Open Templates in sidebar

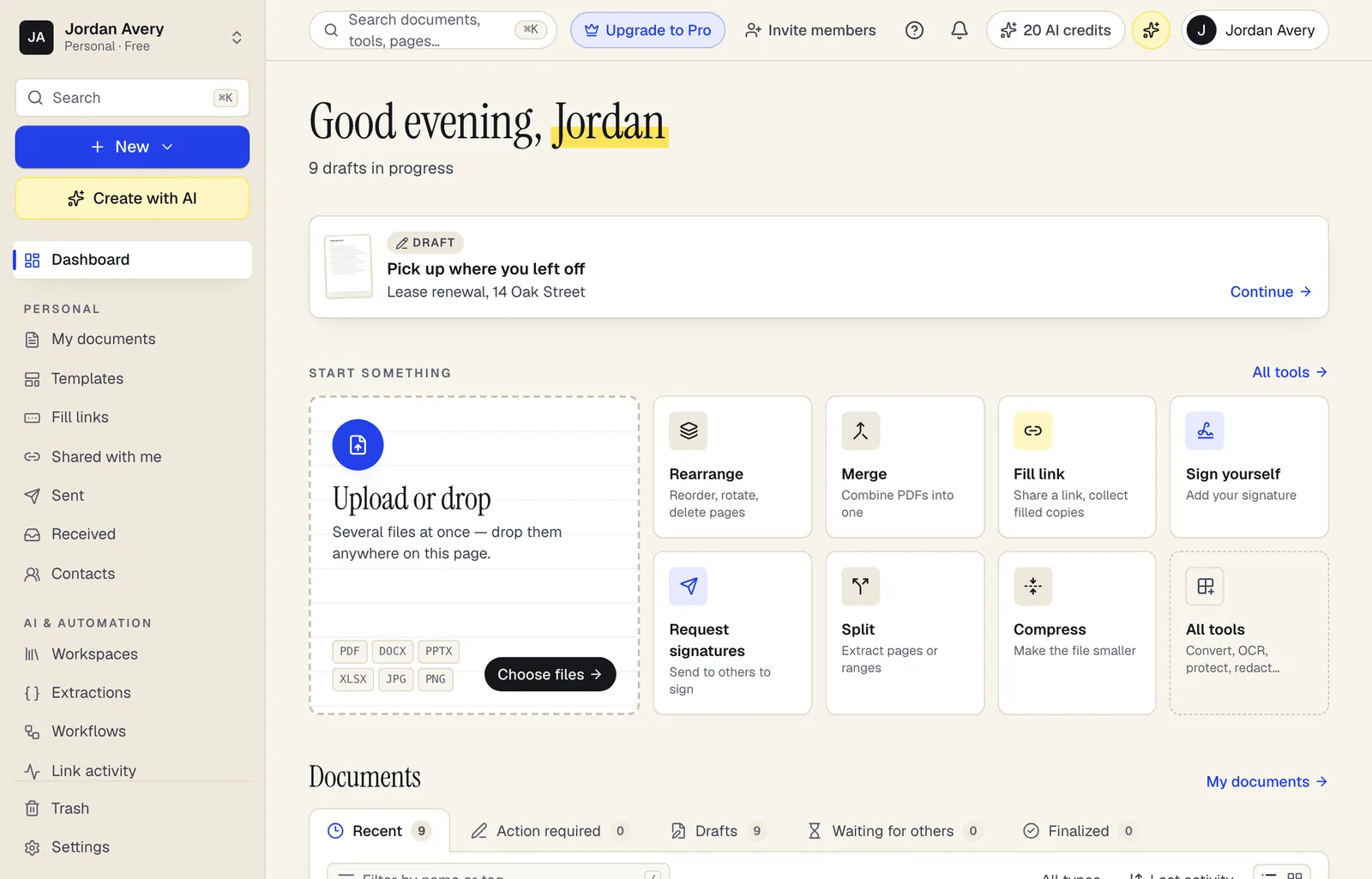tap(133, 379)
